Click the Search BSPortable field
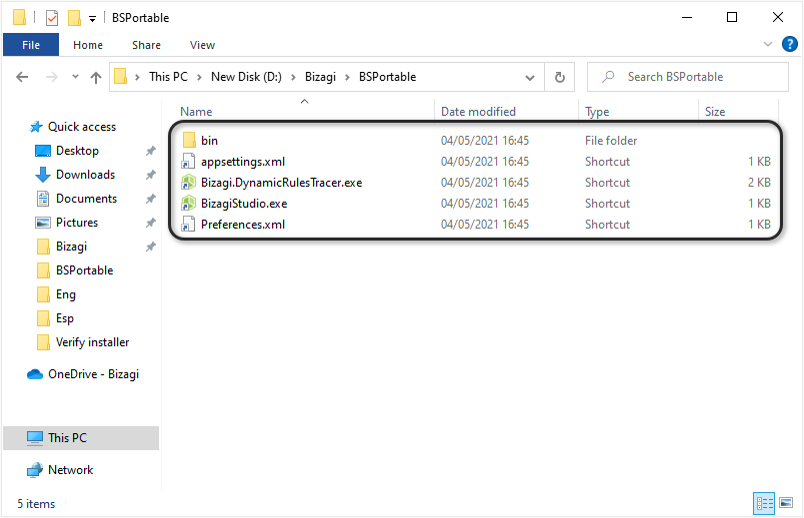Viewport: 804px width, 518px height. point(688,77)
